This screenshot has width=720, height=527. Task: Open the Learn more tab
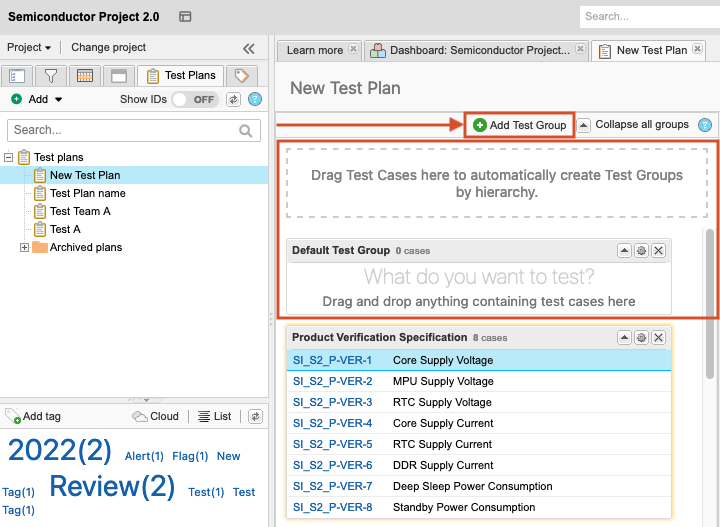(x=314, y=50)
